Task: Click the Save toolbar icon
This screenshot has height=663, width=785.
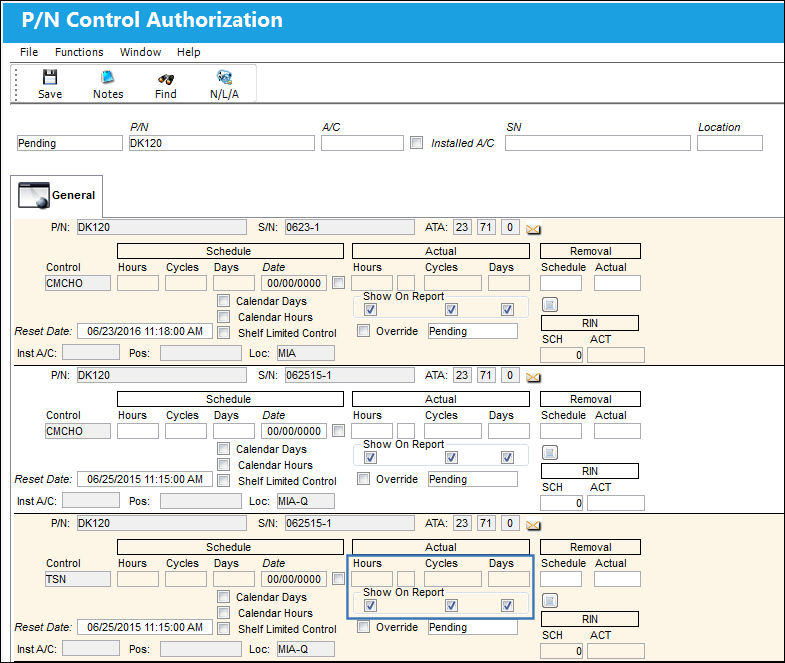Action: click(50, 77)
